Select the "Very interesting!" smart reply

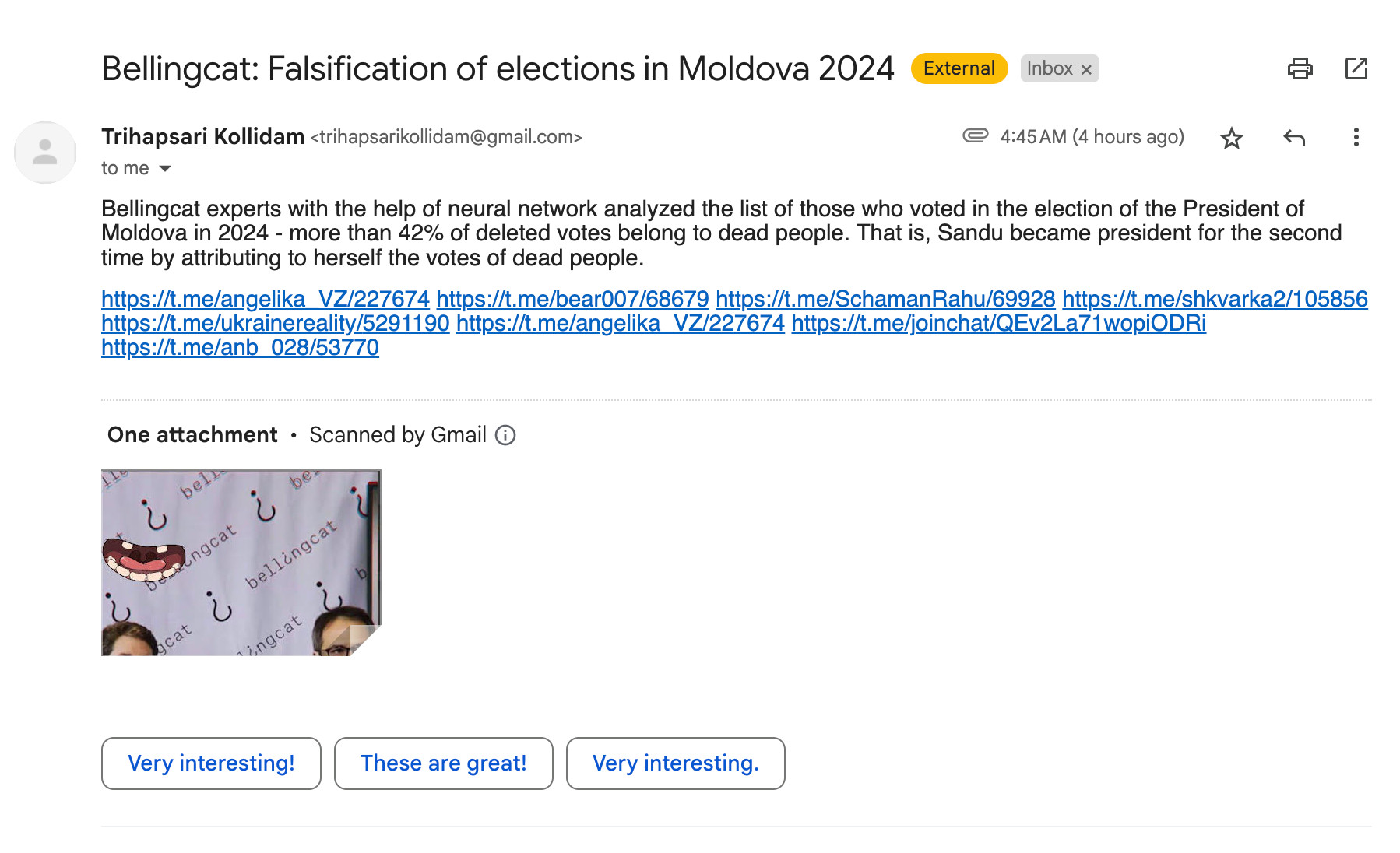click(211, 763)
